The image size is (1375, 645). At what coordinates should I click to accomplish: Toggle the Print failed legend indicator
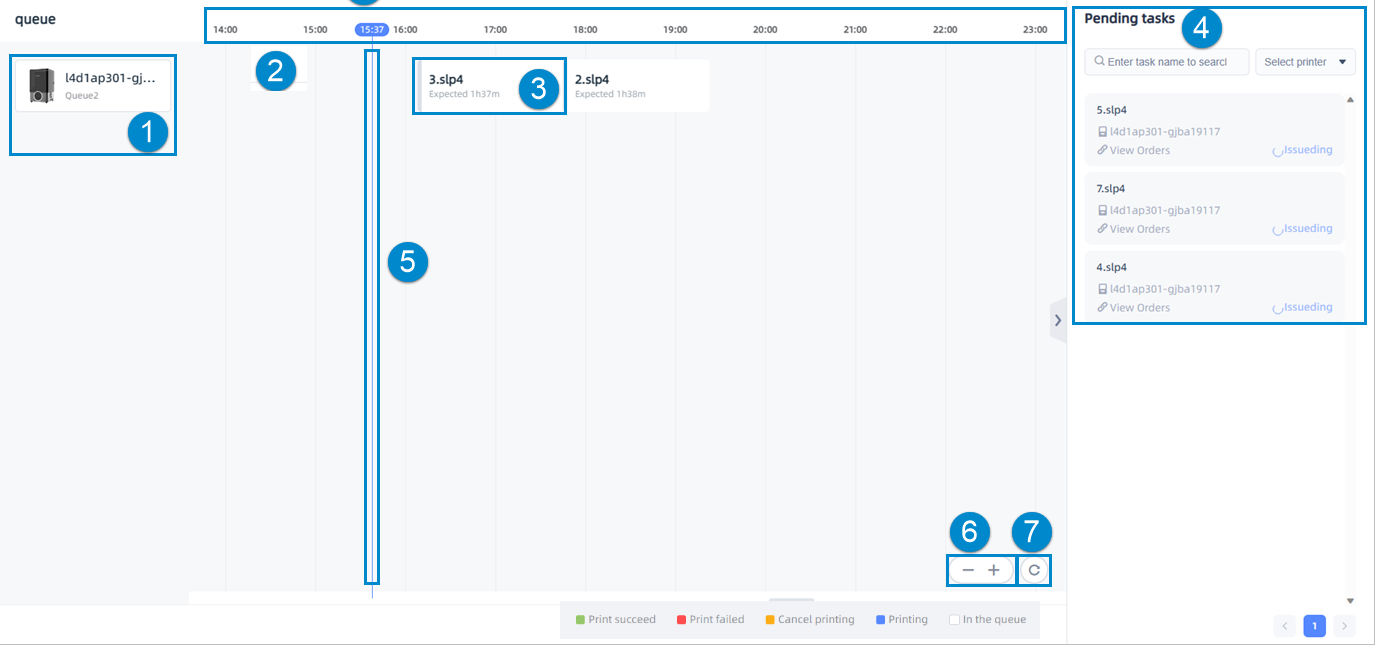[681, 620]
